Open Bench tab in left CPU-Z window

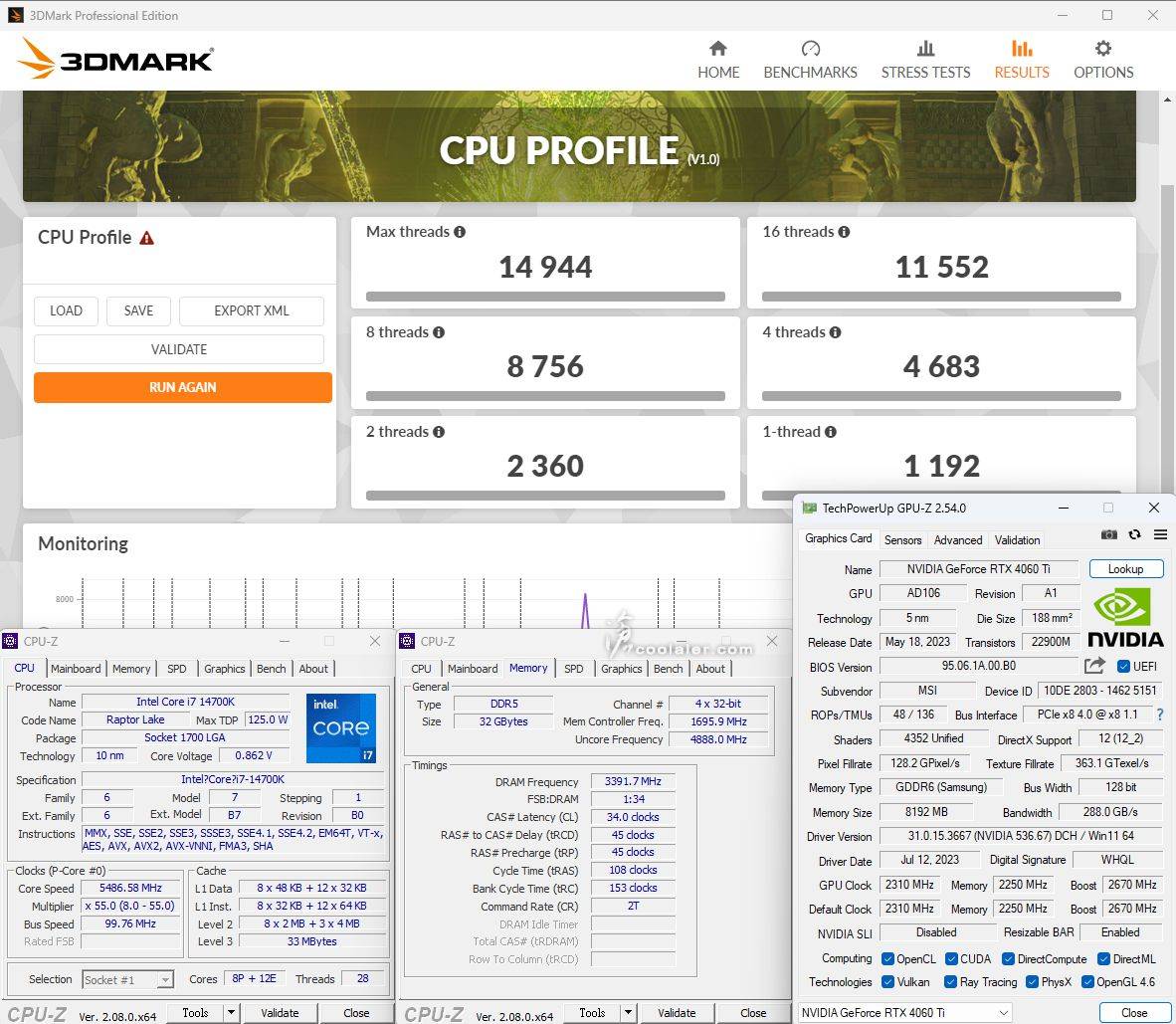[271, 669]
